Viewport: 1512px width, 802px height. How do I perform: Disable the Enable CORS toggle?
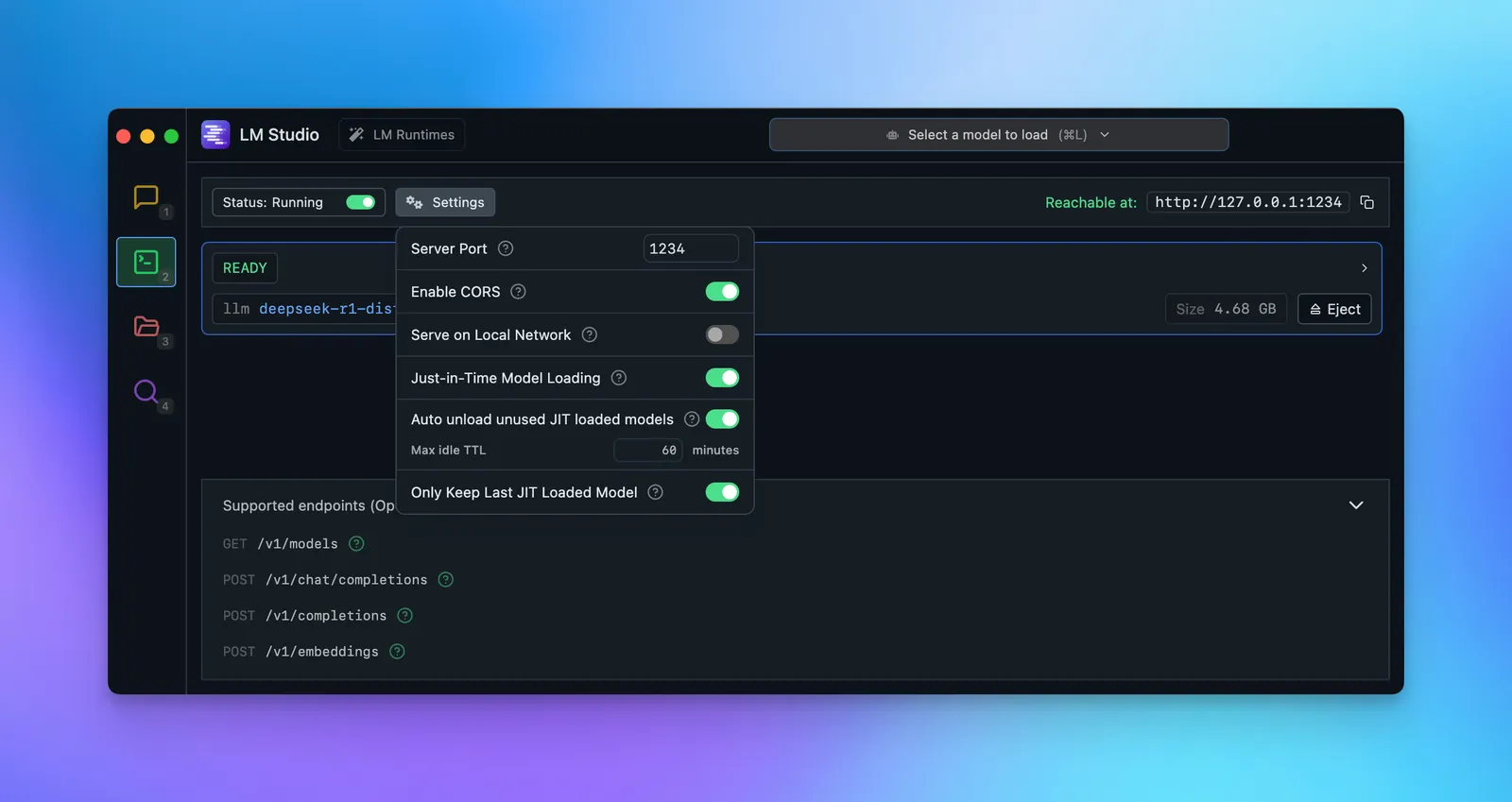coord(722,292)
